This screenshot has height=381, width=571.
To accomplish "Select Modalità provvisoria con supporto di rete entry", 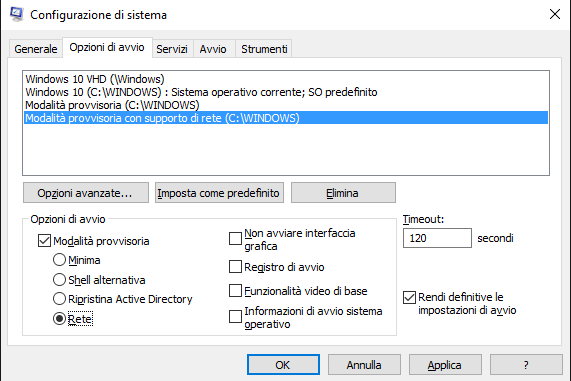I will 286,118.
